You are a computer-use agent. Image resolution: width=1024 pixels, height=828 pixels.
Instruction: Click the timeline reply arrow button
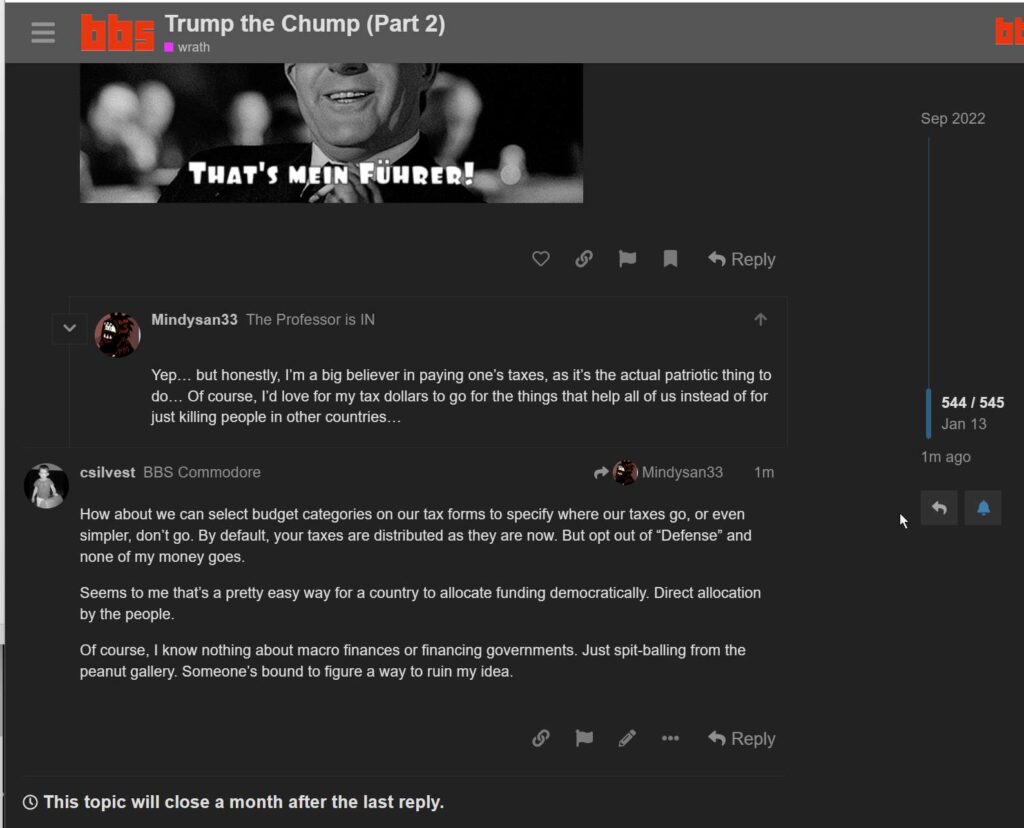click(939, 508)
